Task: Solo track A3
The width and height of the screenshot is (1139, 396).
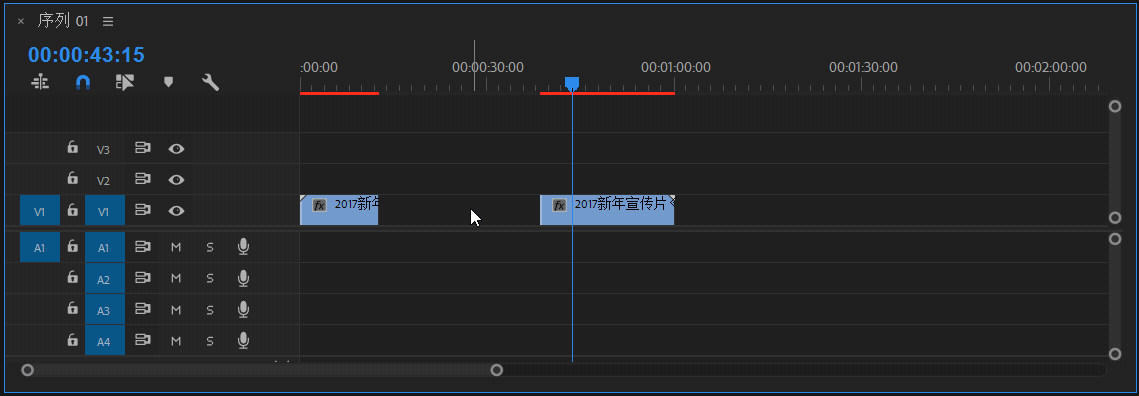Action: 210,310
